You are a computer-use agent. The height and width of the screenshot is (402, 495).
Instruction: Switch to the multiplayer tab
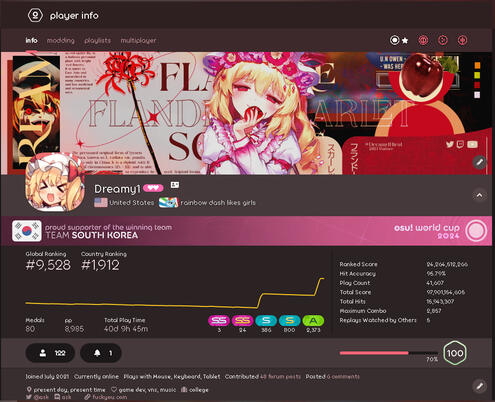click(138, 40)
